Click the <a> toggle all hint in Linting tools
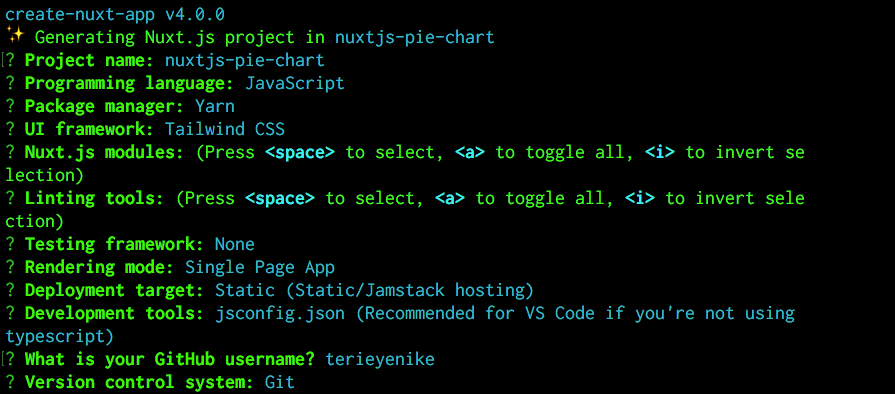This screenshot has height=394, width=895. coord(450,198)
